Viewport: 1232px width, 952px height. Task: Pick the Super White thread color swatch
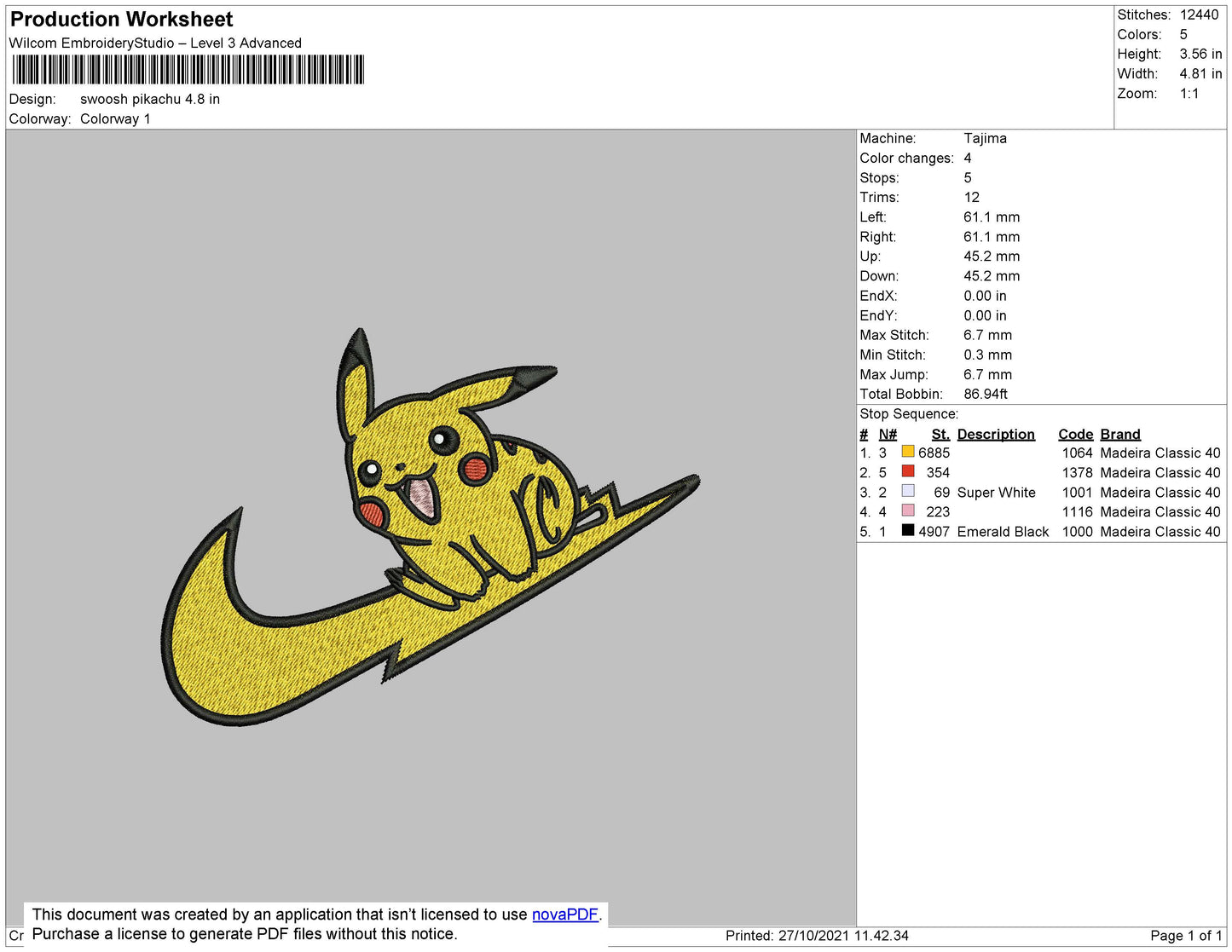coord(908,491)
